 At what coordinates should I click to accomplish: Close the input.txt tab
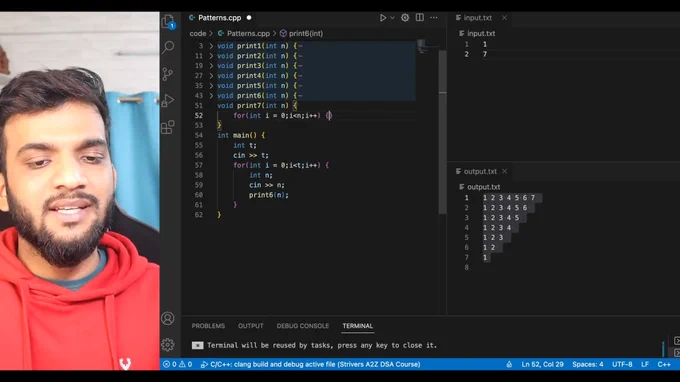(504, 18)
